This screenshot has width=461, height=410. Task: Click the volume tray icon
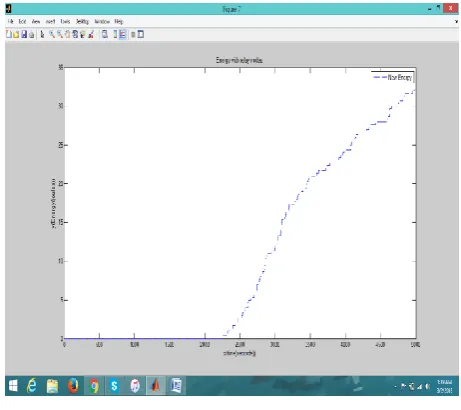point(428,386)
